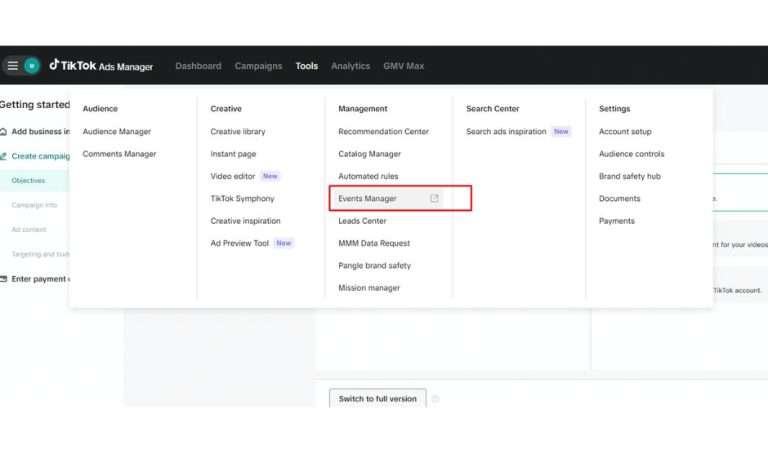Select Creative library
Screen dimensions: 768x453
click(x=238, y=132)
